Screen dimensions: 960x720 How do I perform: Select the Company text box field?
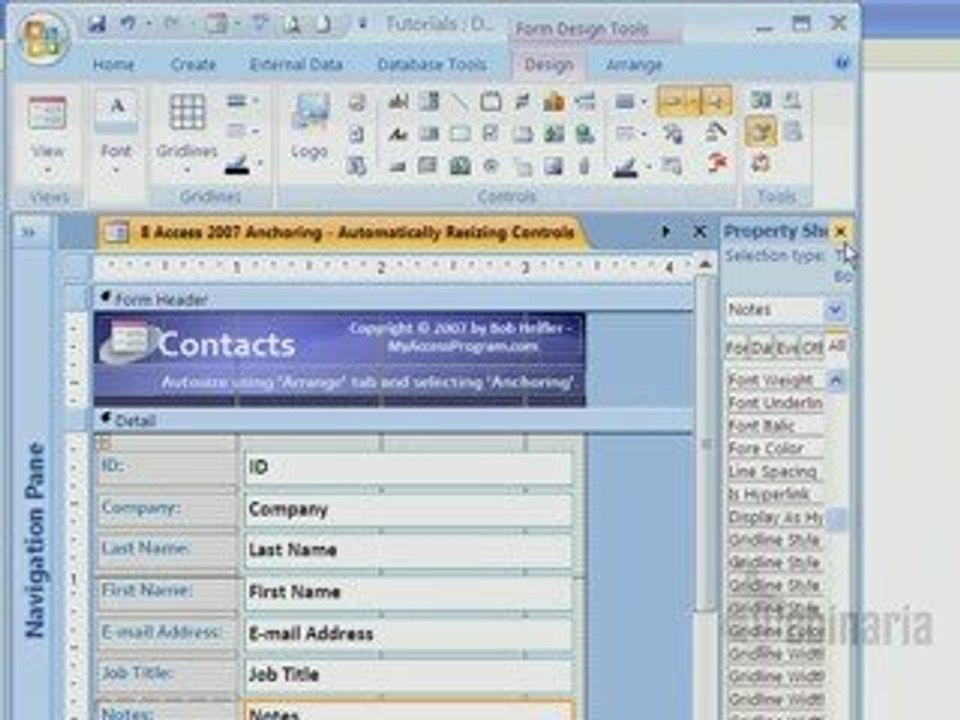click(409, 509)
